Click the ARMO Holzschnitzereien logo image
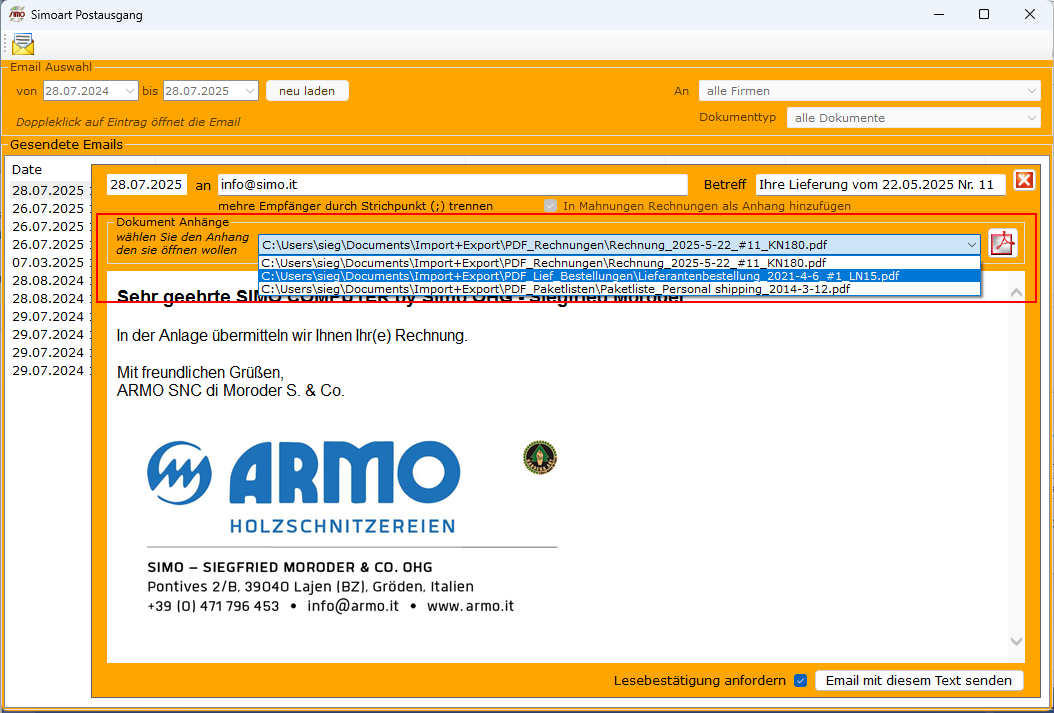 click(301, 486)
